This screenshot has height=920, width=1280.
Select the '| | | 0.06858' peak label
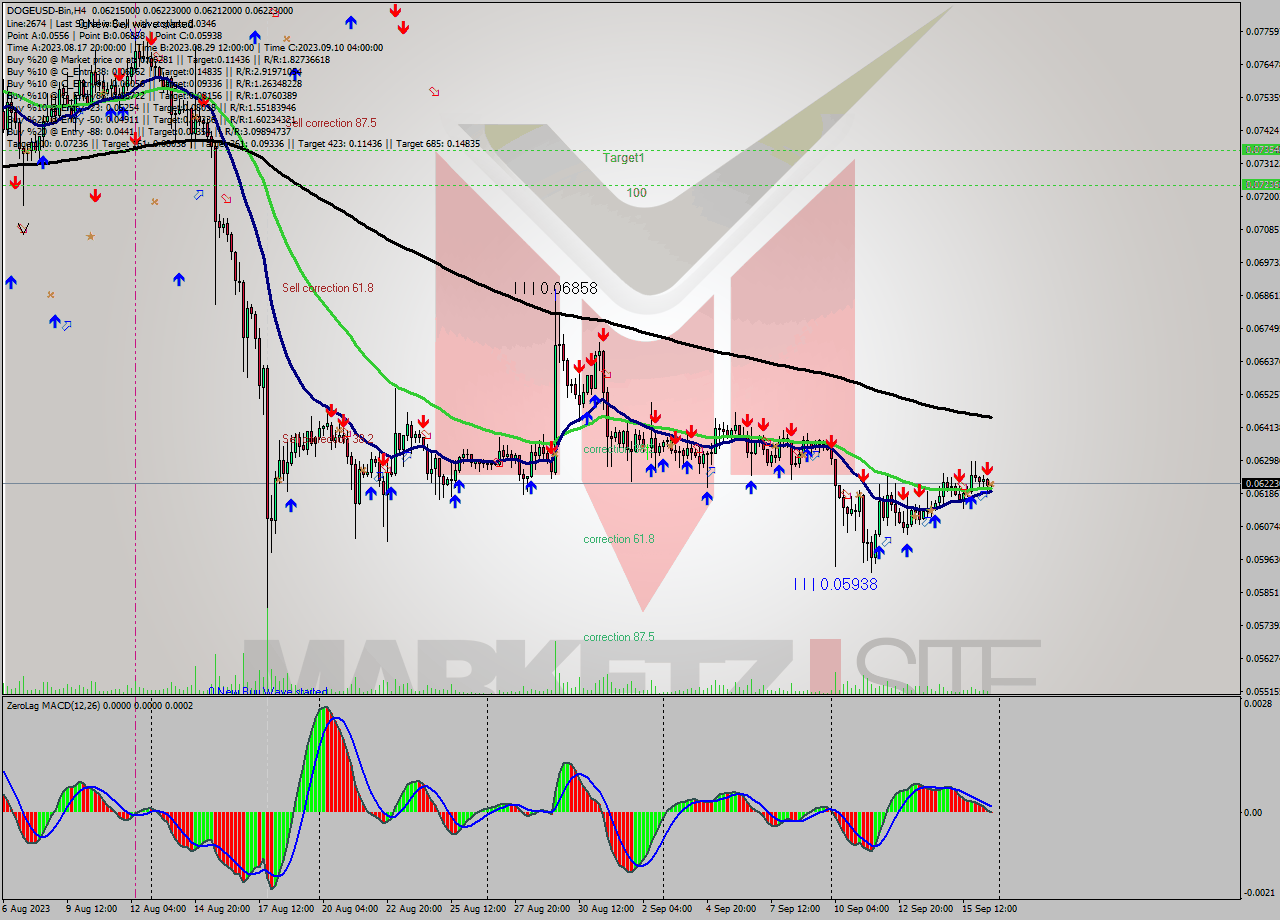(x=556, y=288)
